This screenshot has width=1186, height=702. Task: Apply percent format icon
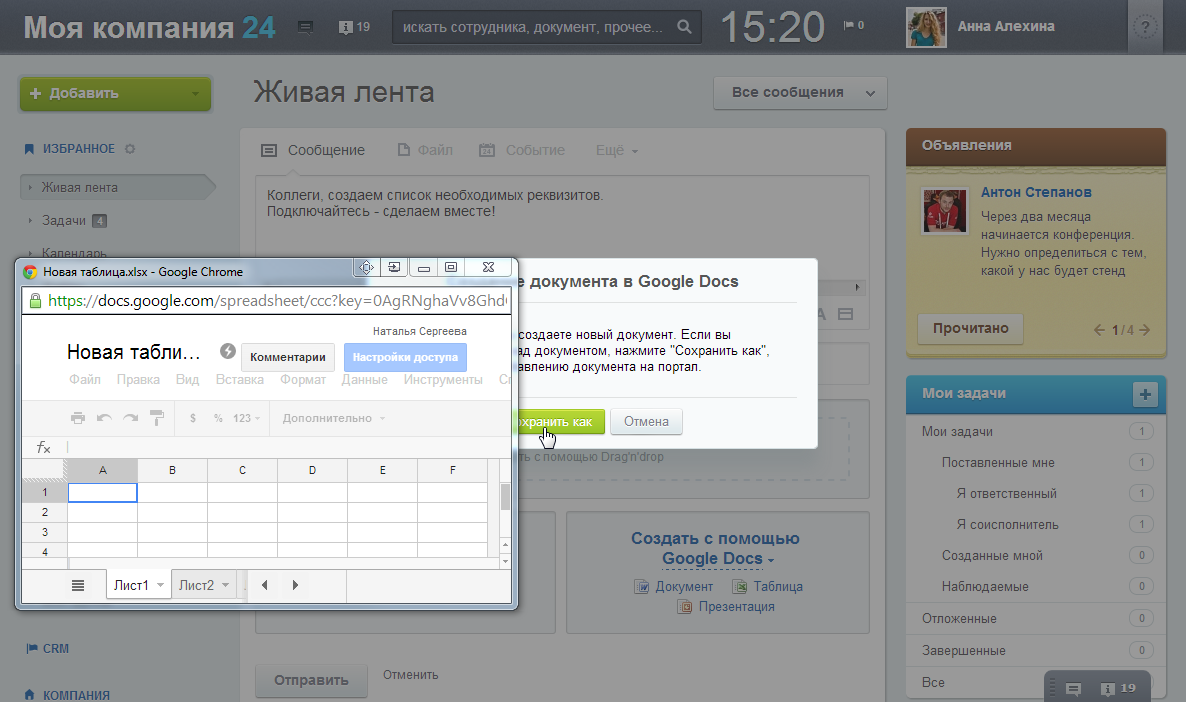[218, 418]
